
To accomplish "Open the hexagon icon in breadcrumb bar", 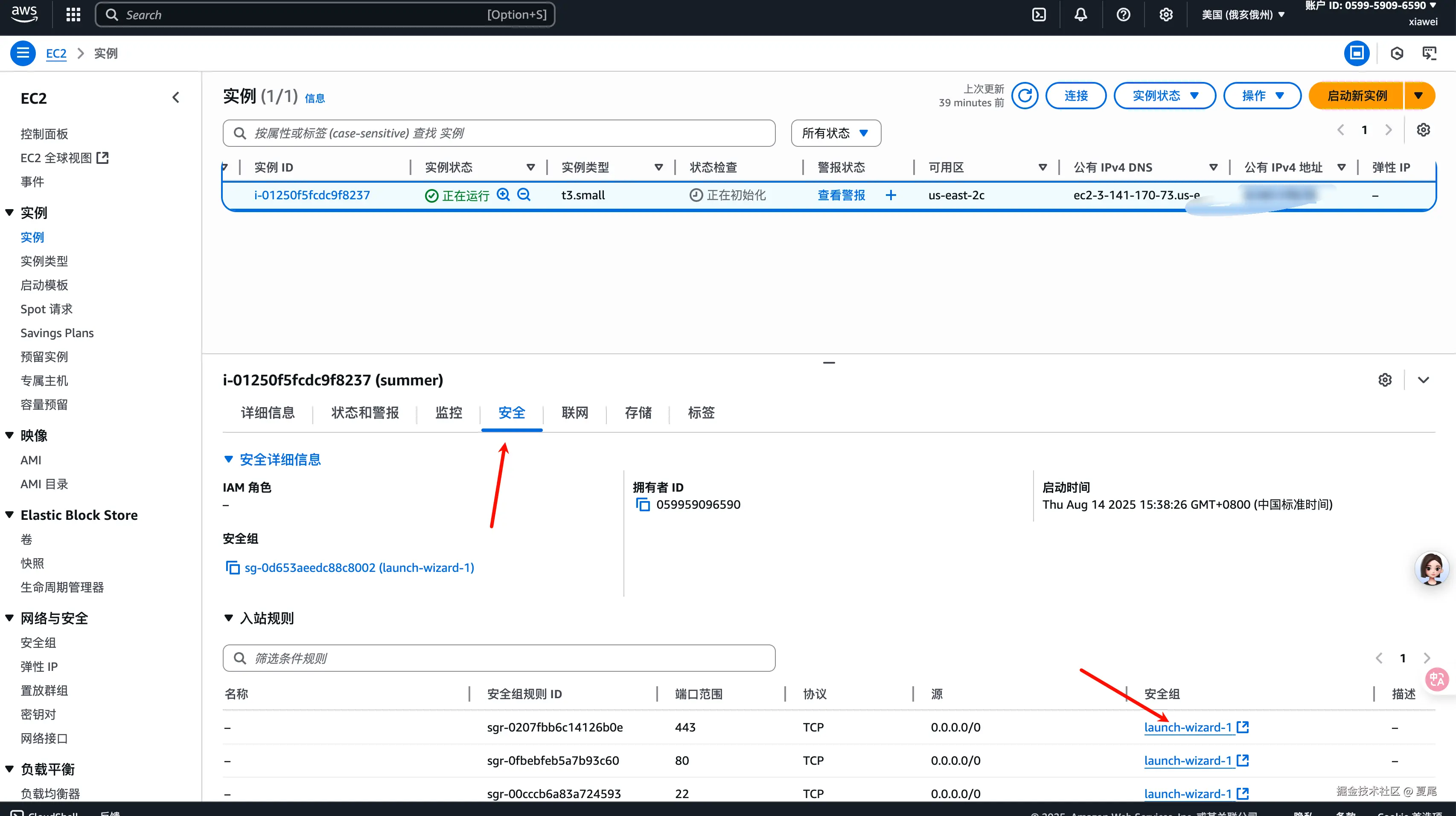I will (1397, 53).
